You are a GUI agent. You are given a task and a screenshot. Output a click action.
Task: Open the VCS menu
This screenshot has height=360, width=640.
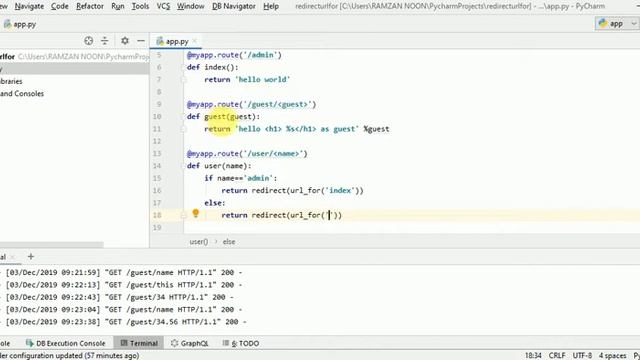click(x=163, y=6)
